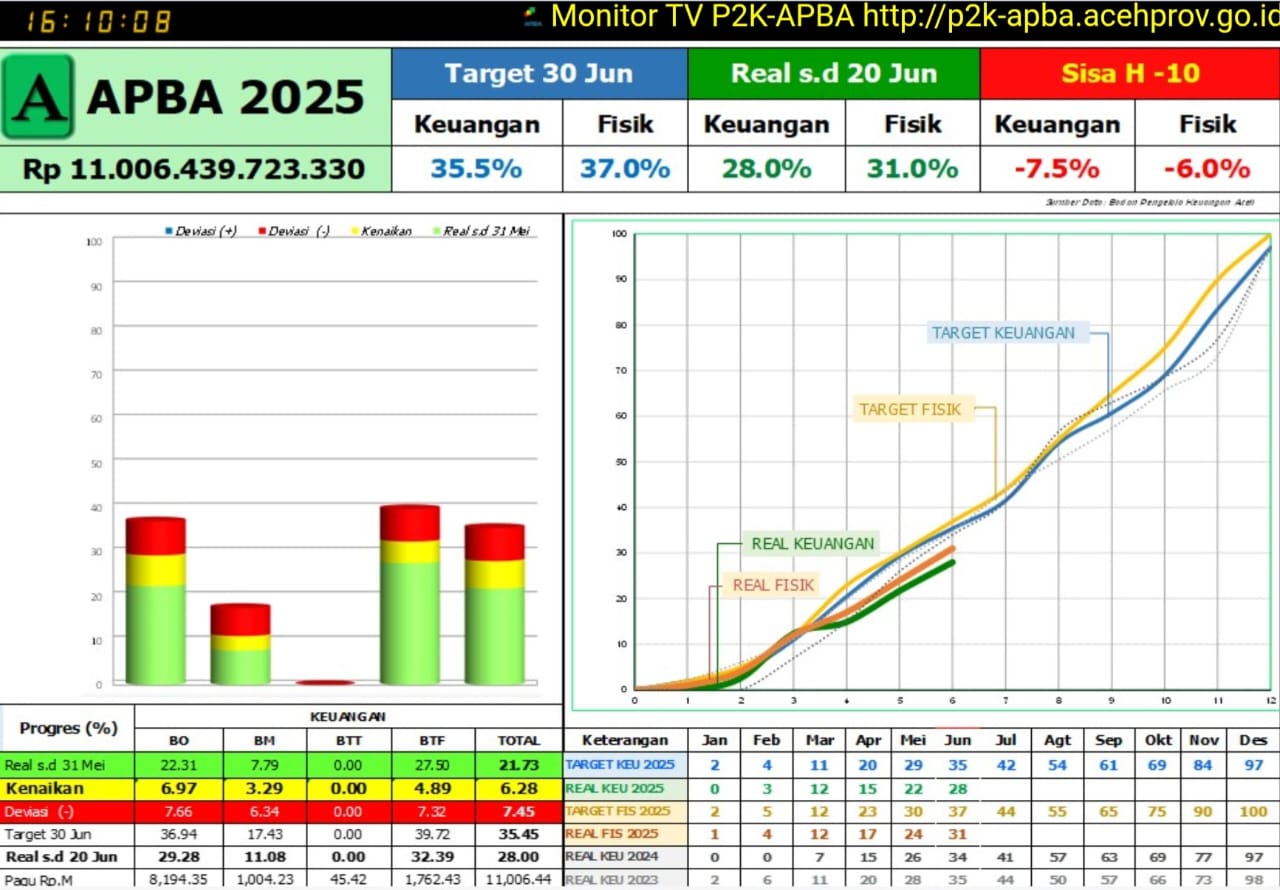This screenshot has width=1280, height=890.
Task: Click the digital clock display
Action: [98, 21]
